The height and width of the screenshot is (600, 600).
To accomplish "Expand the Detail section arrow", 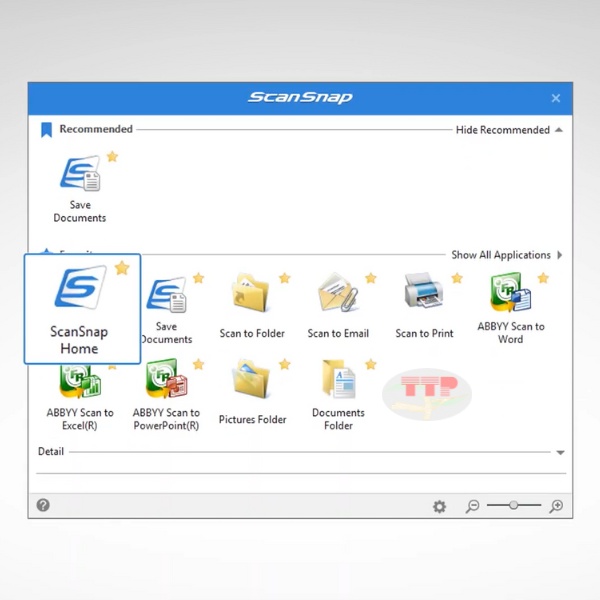I will coord(560,452).
